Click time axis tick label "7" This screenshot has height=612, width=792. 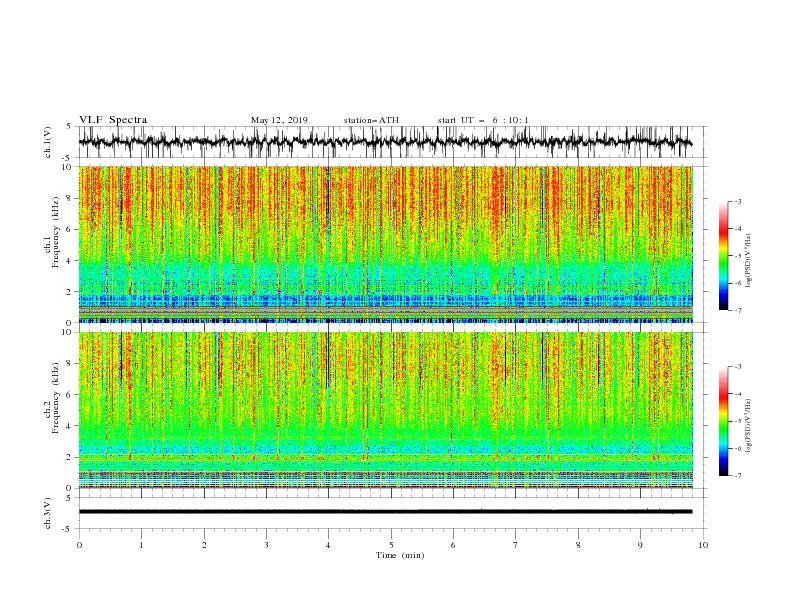tap(515, 545)
